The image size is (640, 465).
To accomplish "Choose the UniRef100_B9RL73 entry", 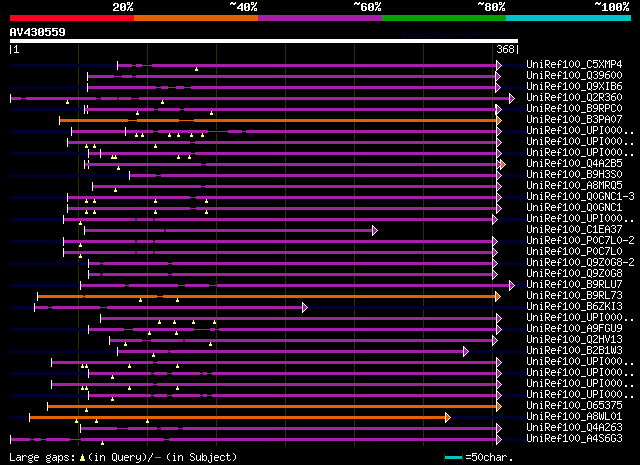I will click(574, 296).
